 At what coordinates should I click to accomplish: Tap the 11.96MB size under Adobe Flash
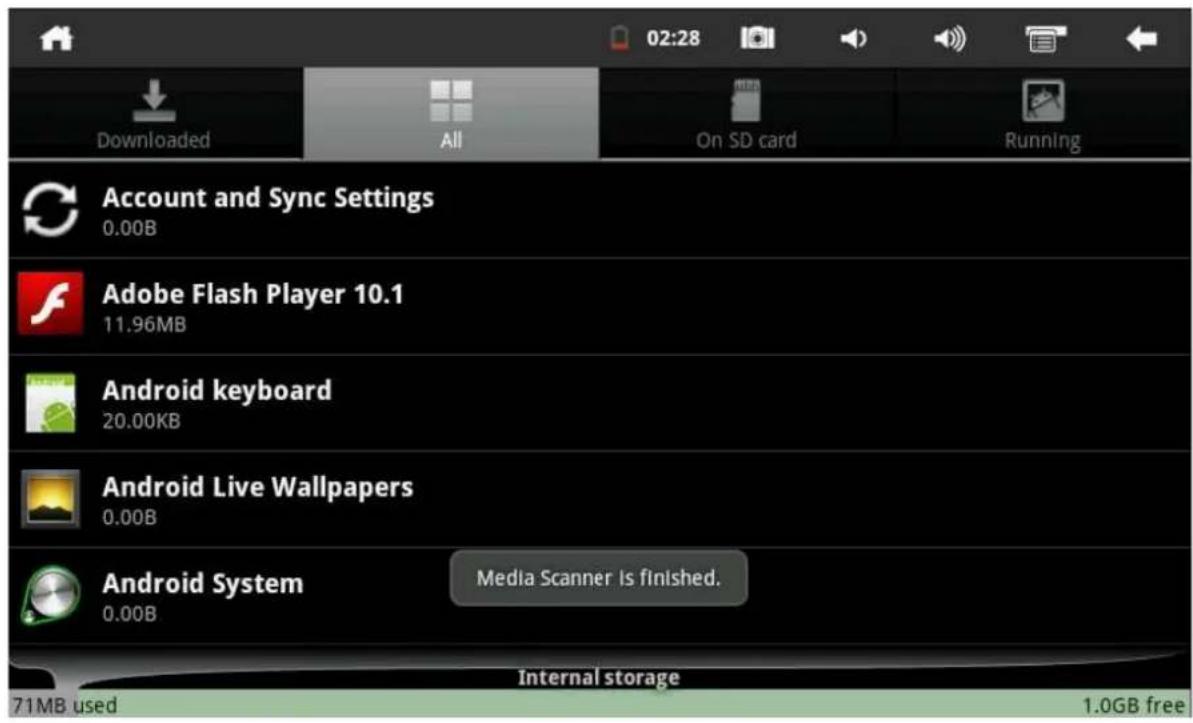click(x=145, y=325)
